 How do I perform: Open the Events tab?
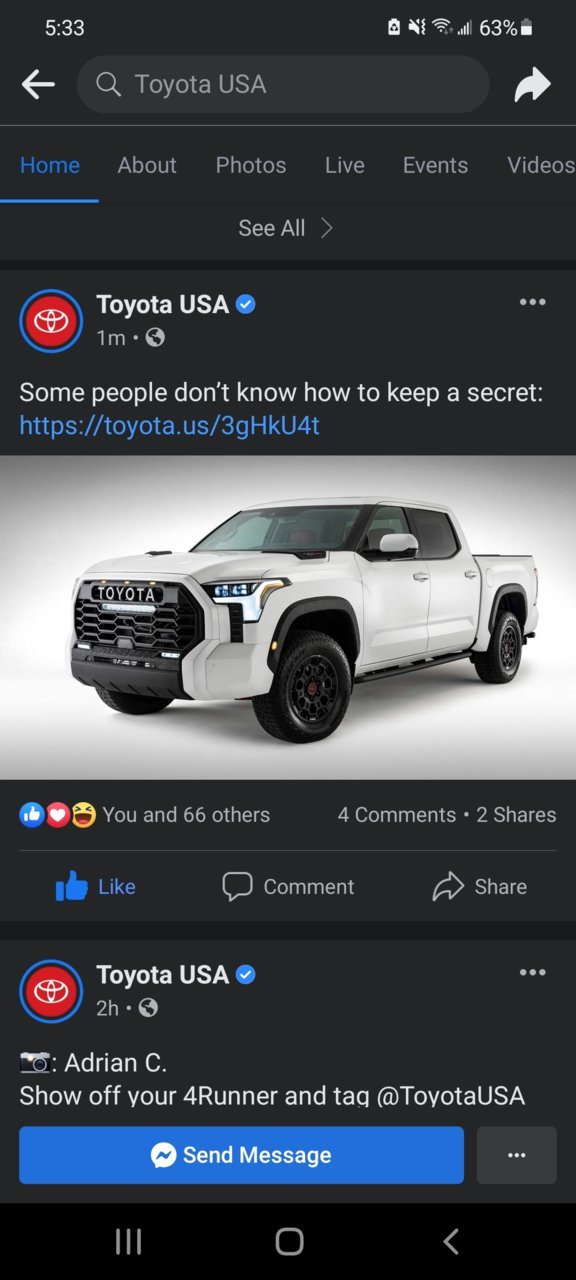coord(435,165)
